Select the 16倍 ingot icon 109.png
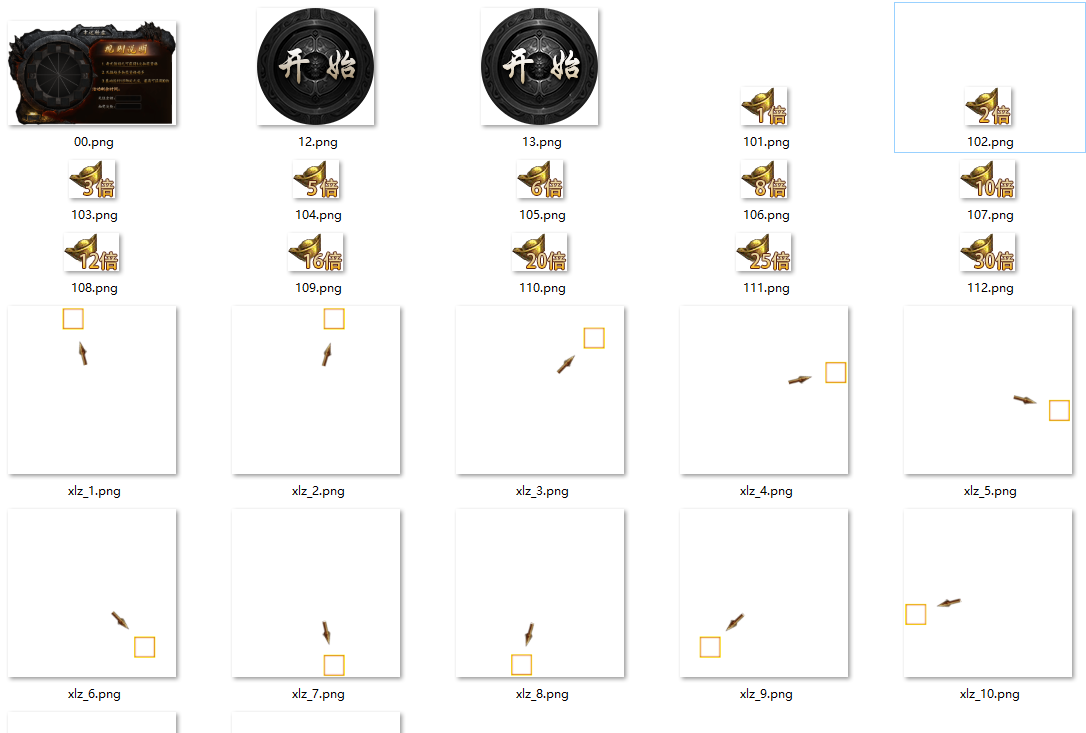 [x=316, y=252]
